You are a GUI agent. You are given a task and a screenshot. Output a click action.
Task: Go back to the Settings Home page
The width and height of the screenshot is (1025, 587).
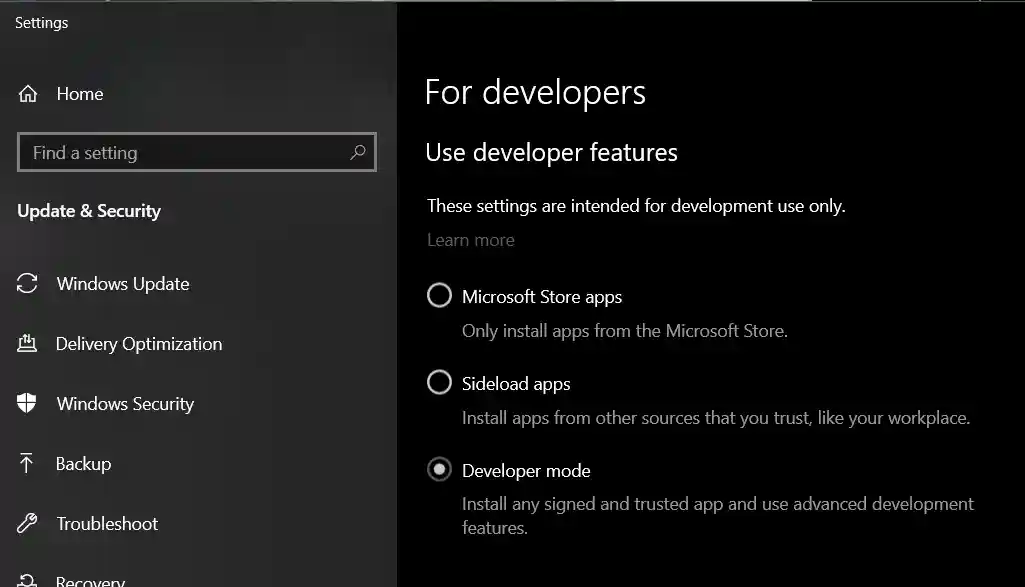point(78,94)
